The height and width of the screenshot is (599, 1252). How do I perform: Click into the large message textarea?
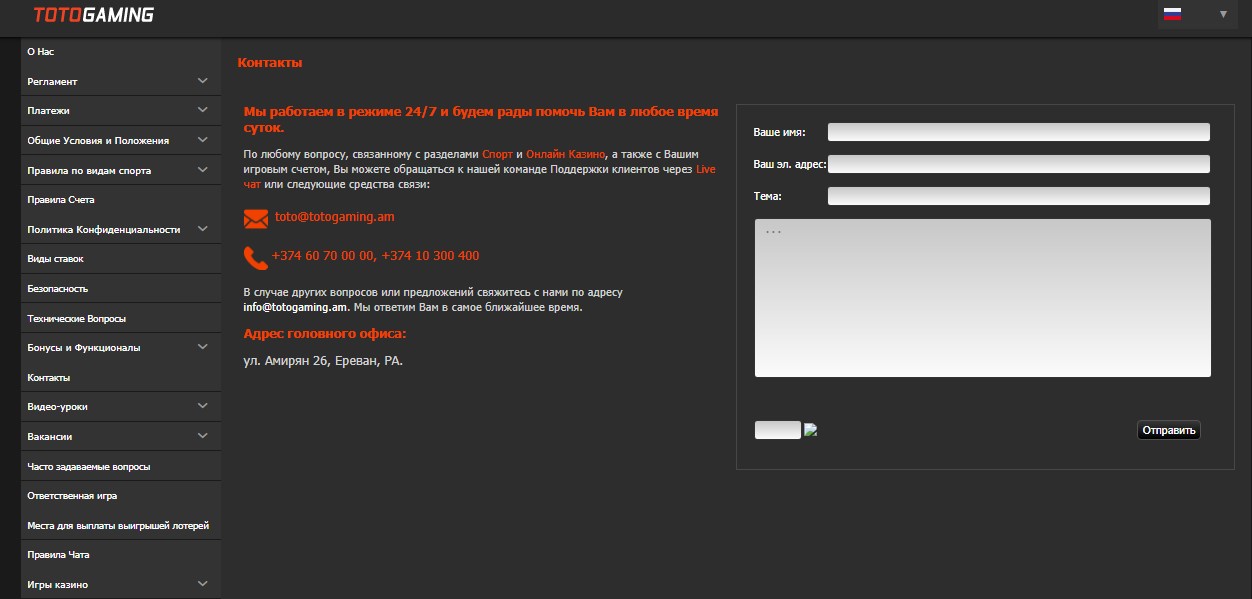click(982, 298)
